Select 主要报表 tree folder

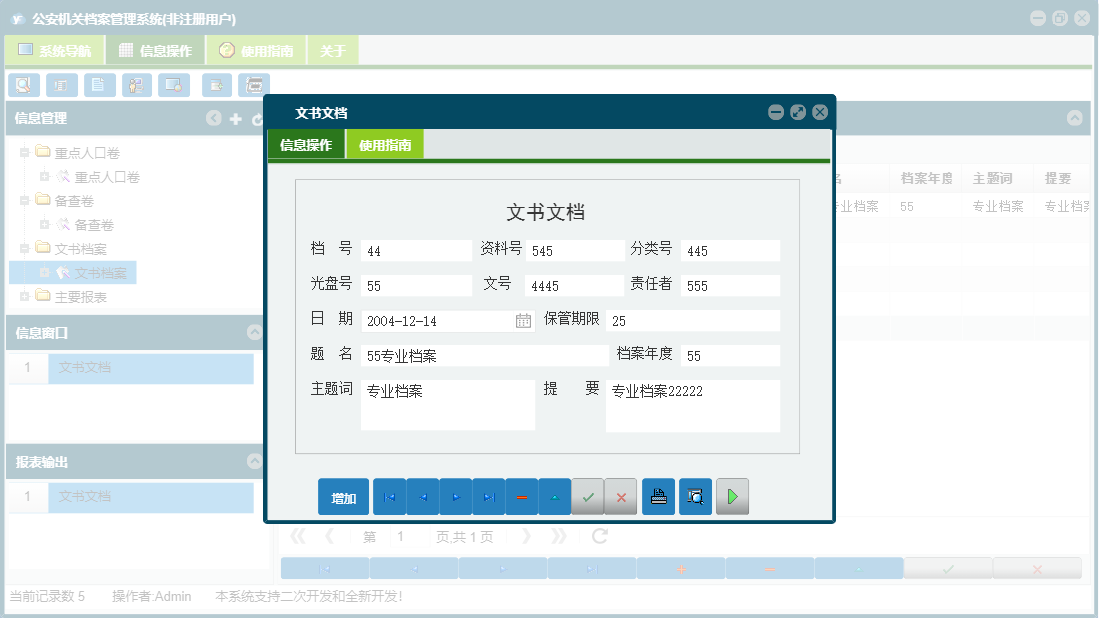tap(81, 297)
